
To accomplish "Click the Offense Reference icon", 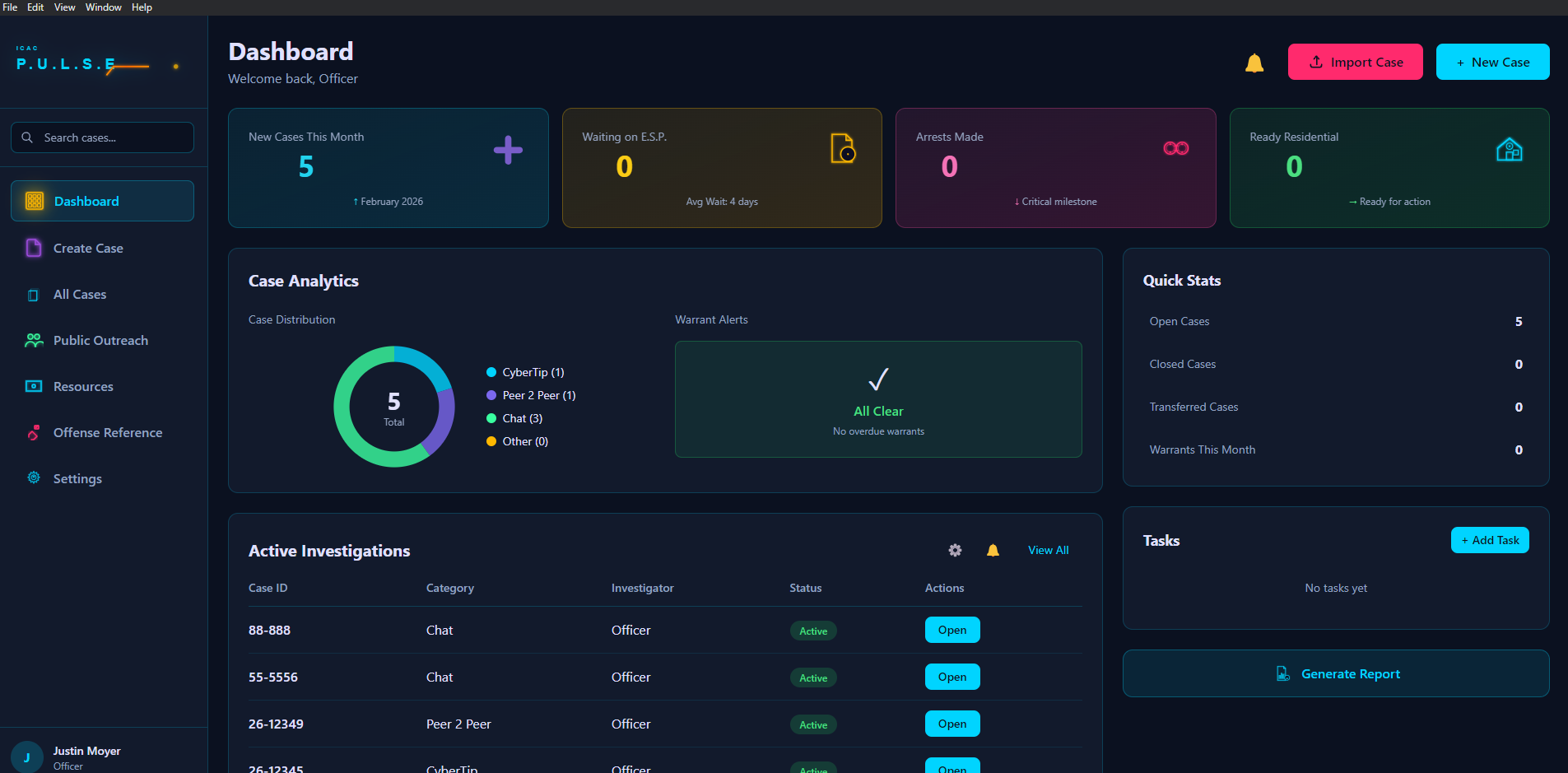I will (34, 432).
